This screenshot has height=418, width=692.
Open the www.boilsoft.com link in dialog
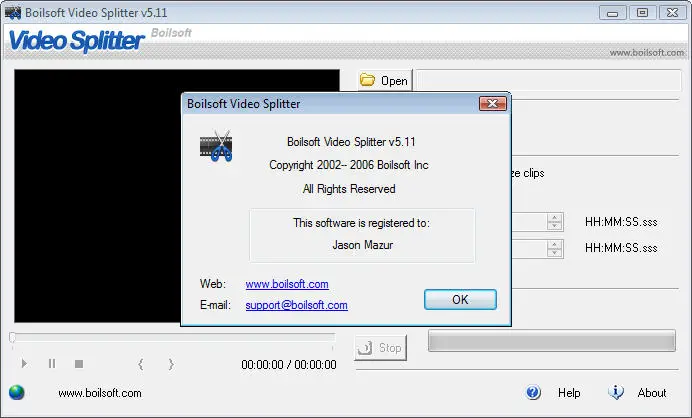tap(287, 284)
